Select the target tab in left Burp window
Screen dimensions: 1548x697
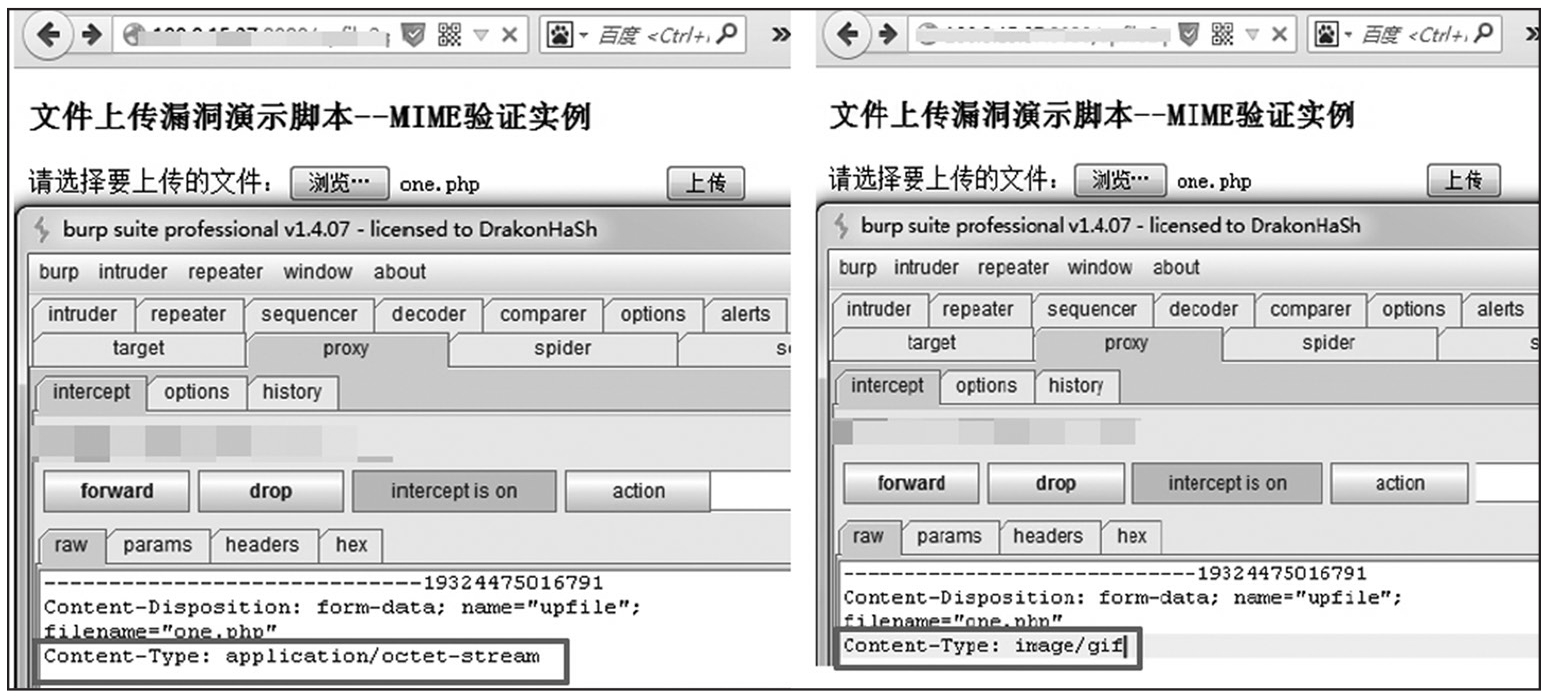pos(138,349)
